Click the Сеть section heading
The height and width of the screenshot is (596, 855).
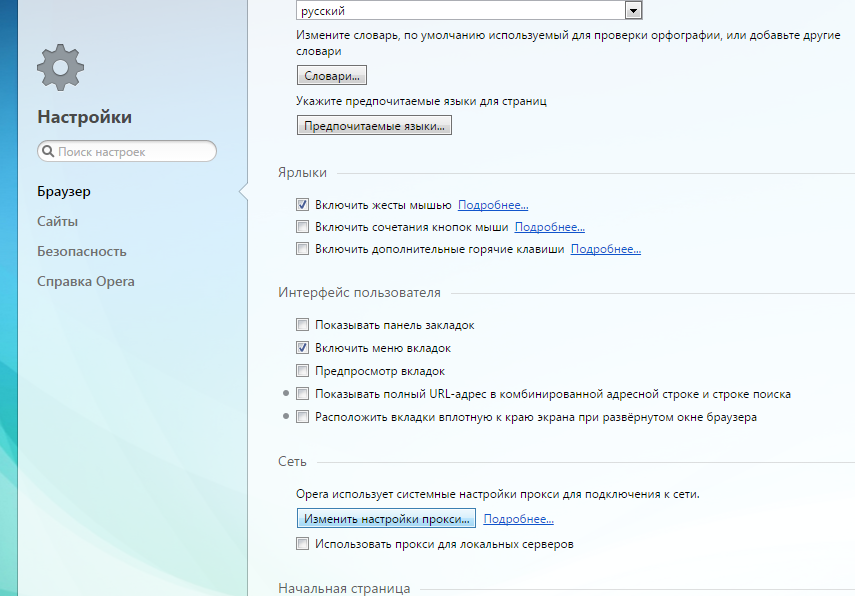click(x=292, y=461)
